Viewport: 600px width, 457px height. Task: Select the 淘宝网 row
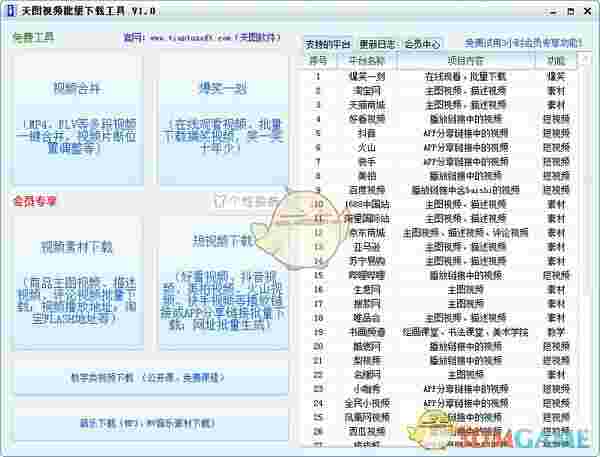[x=440, y=91]
